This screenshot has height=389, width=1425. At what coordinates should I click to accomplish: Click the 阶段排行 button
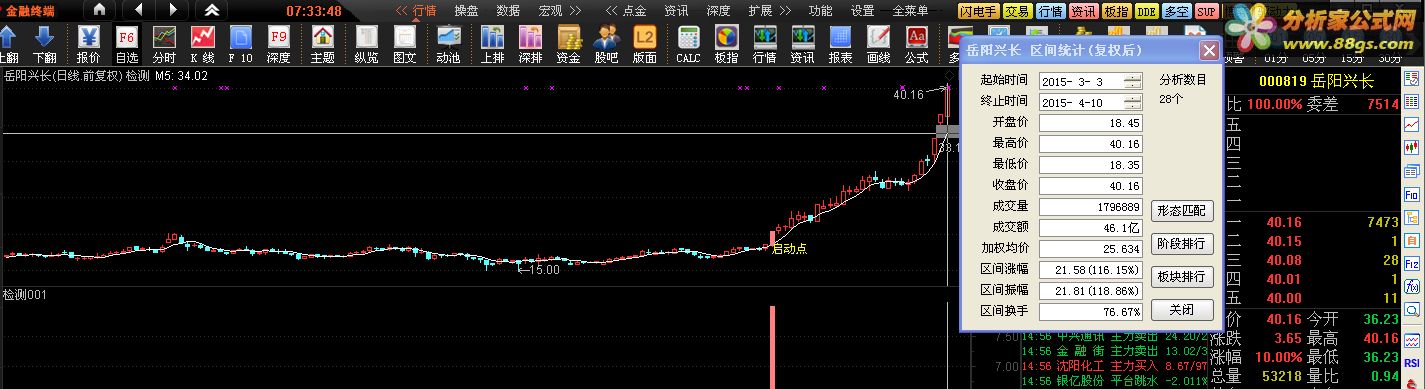(1182, 243)
